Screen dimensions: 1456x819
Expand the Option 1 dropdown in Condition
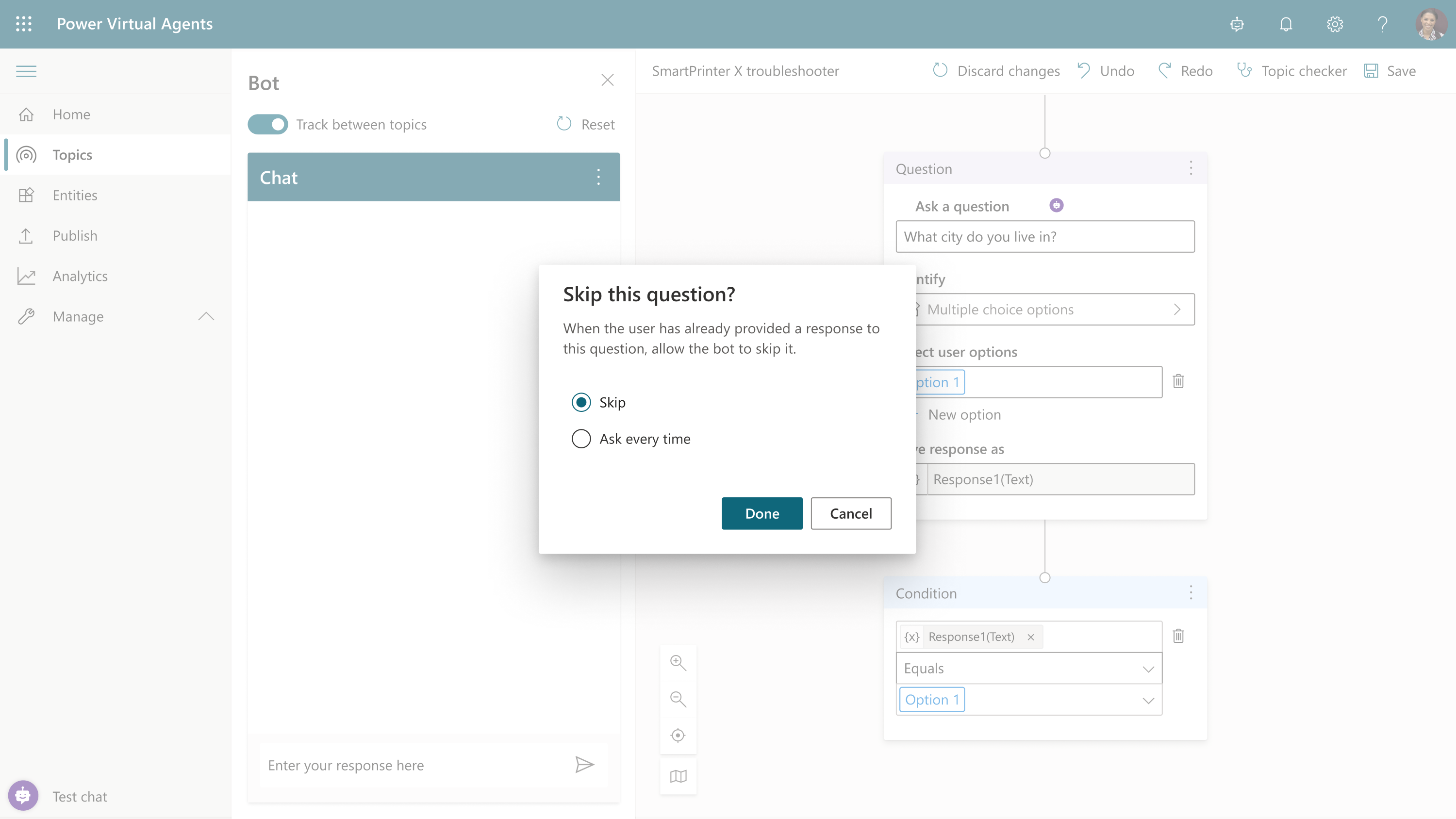pos(1148,700)
